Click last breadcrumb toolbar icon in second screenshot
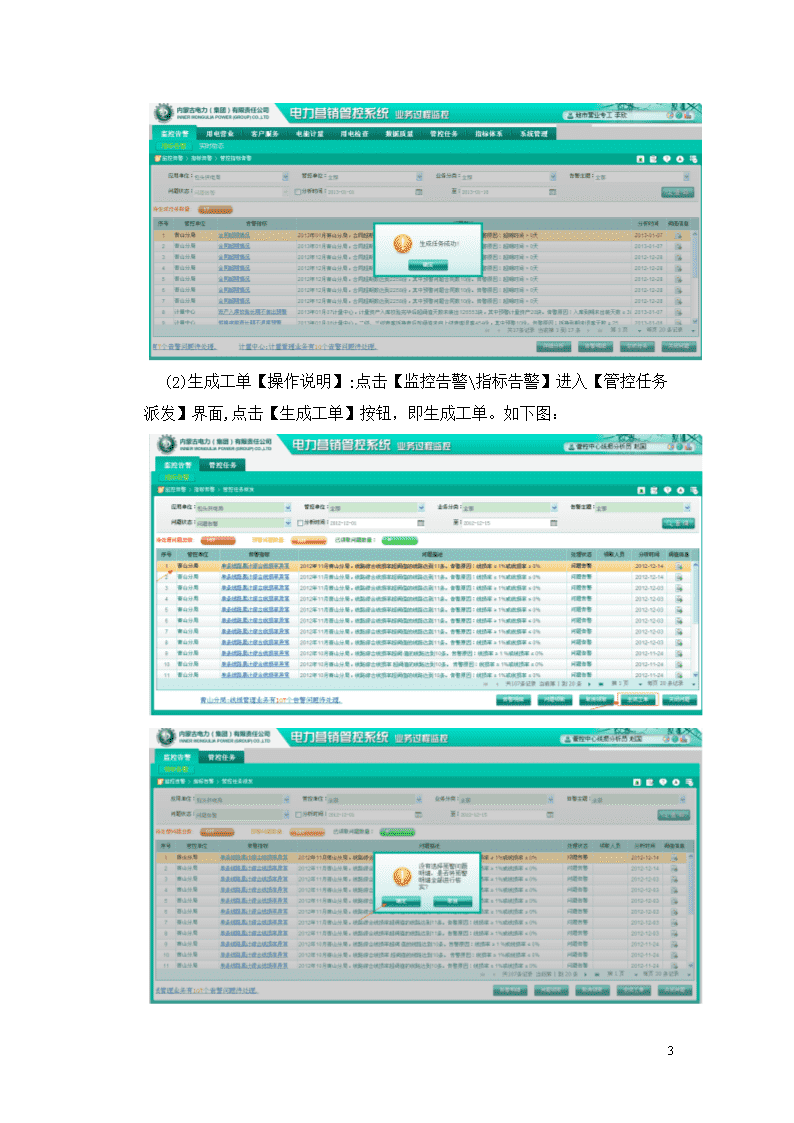 click(x=694, y=491)
